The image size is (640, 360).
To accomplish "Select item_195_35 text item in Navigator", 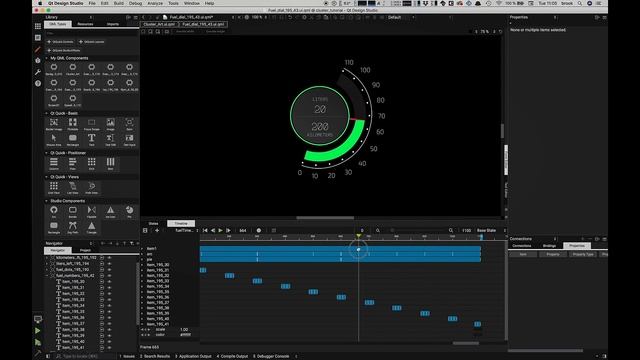I will pos(74,311).
